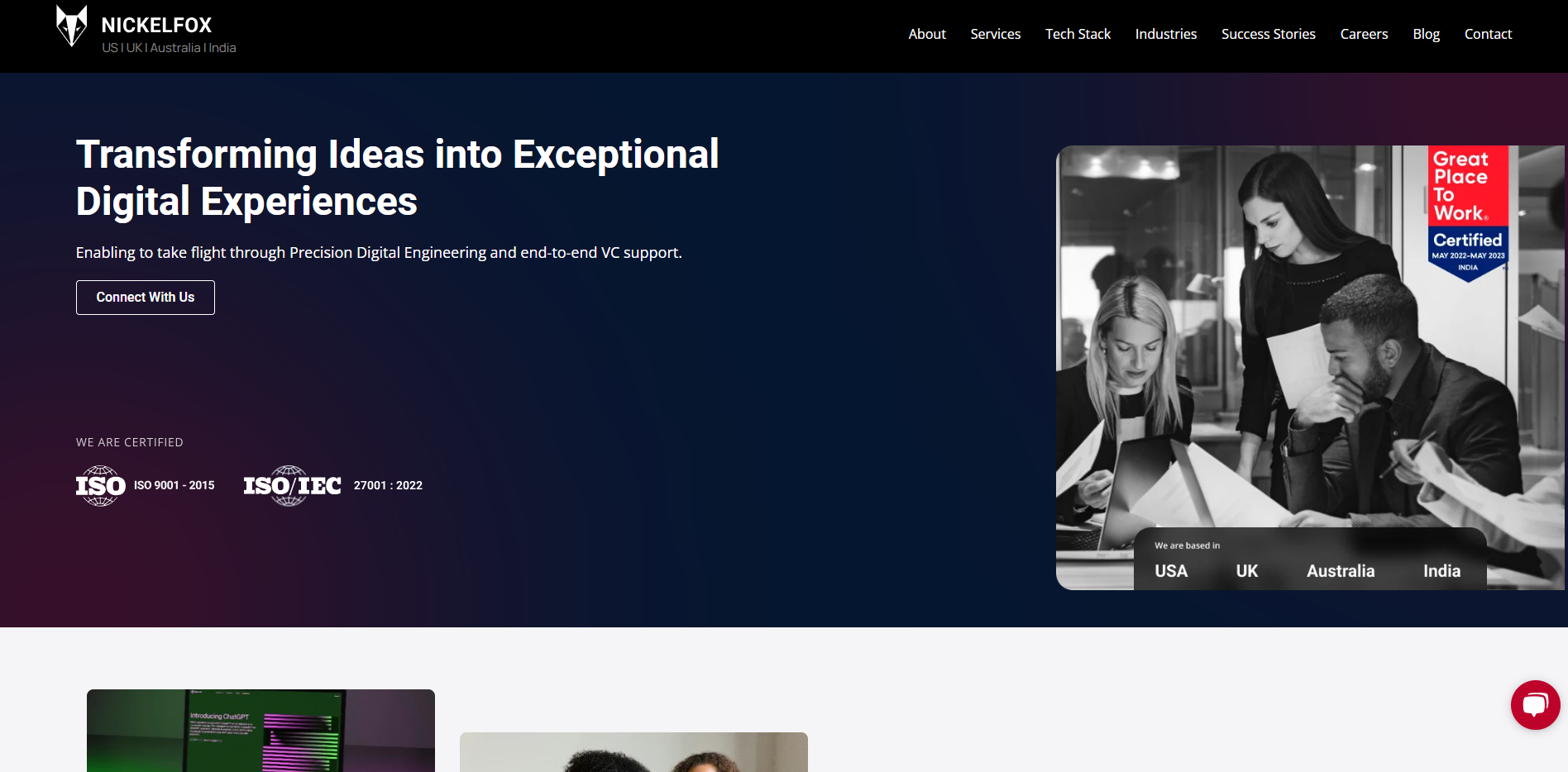Click the Transforming Ideas headline text
Screen dimensions: 1568x772
click(397, 178)
